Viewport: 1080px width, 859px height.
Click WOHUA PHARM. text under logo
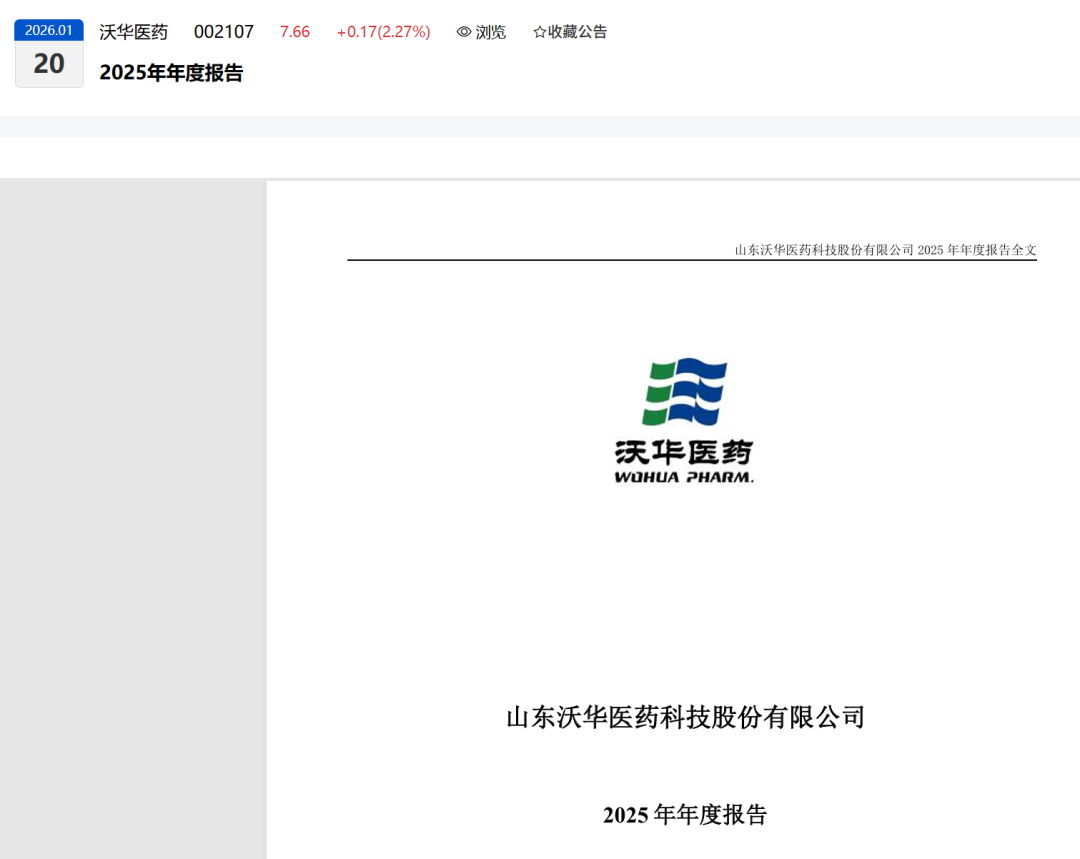pyautogui.click(x=684, y=477)
